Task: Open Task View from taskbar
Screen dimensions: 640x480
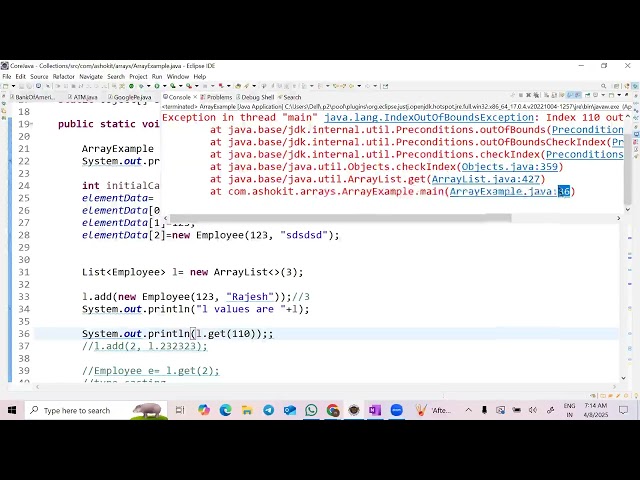Action: click(x=180, y=410)
